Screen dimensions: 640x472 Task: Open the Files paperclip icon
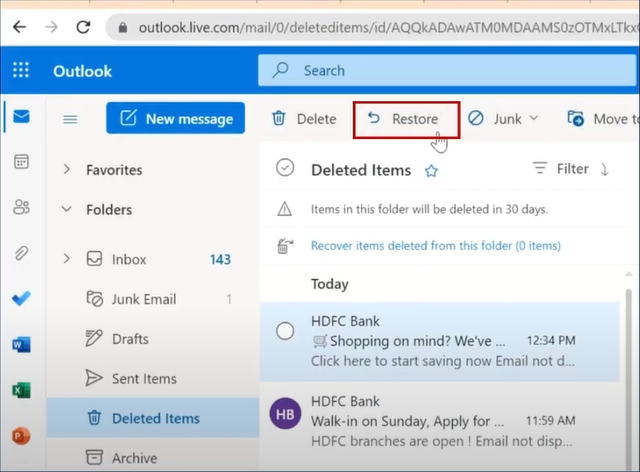pos(21,253)
